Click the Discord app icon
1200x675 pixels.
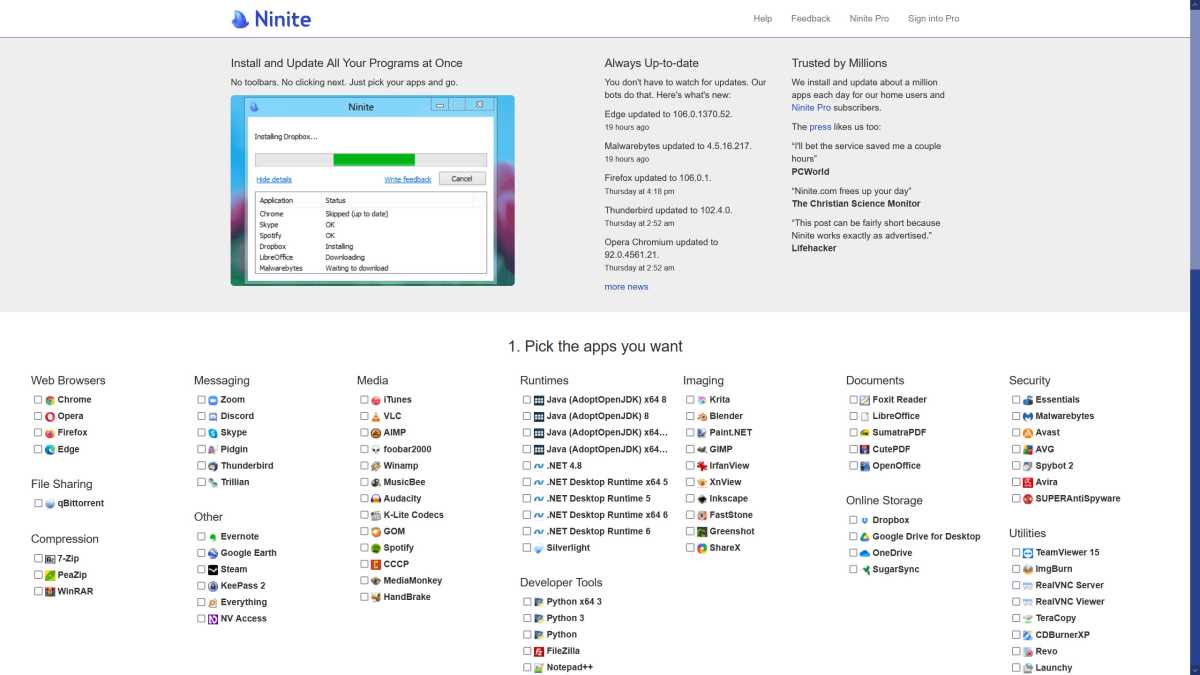213,416
